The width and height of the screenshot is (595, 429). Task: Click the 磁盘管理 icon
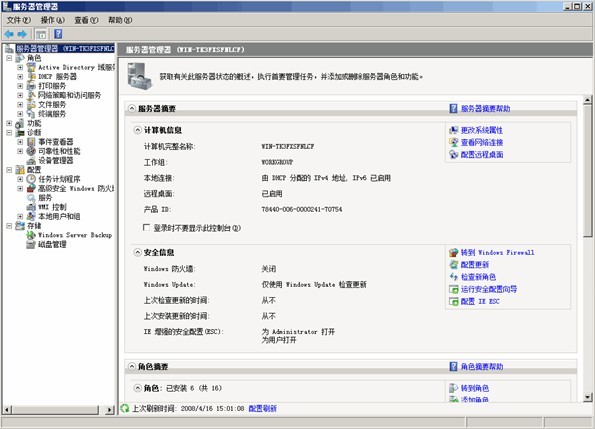(31, 244)
